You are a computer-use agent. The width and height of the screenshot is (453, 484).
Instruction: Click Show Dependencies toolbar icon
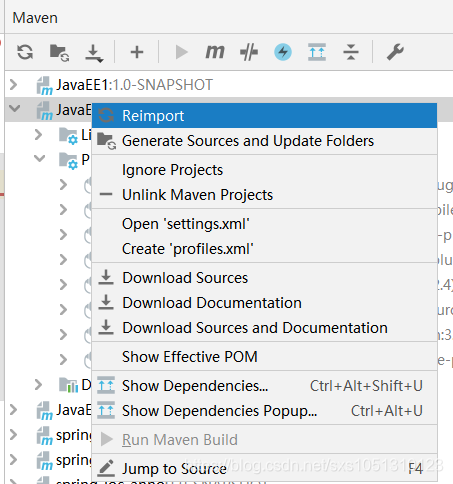pyautogui.click(x=317, y=52)
